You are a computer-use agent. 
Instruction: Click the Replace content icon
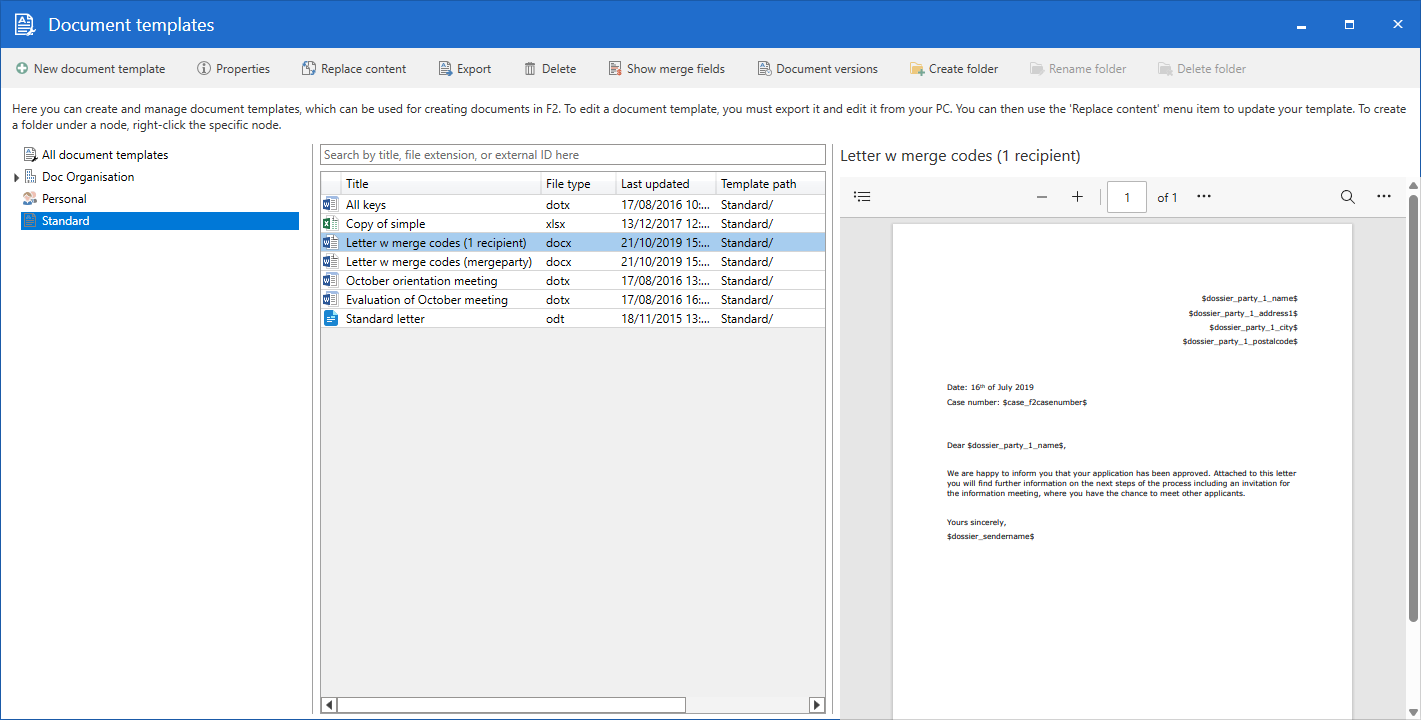(309, 69)
